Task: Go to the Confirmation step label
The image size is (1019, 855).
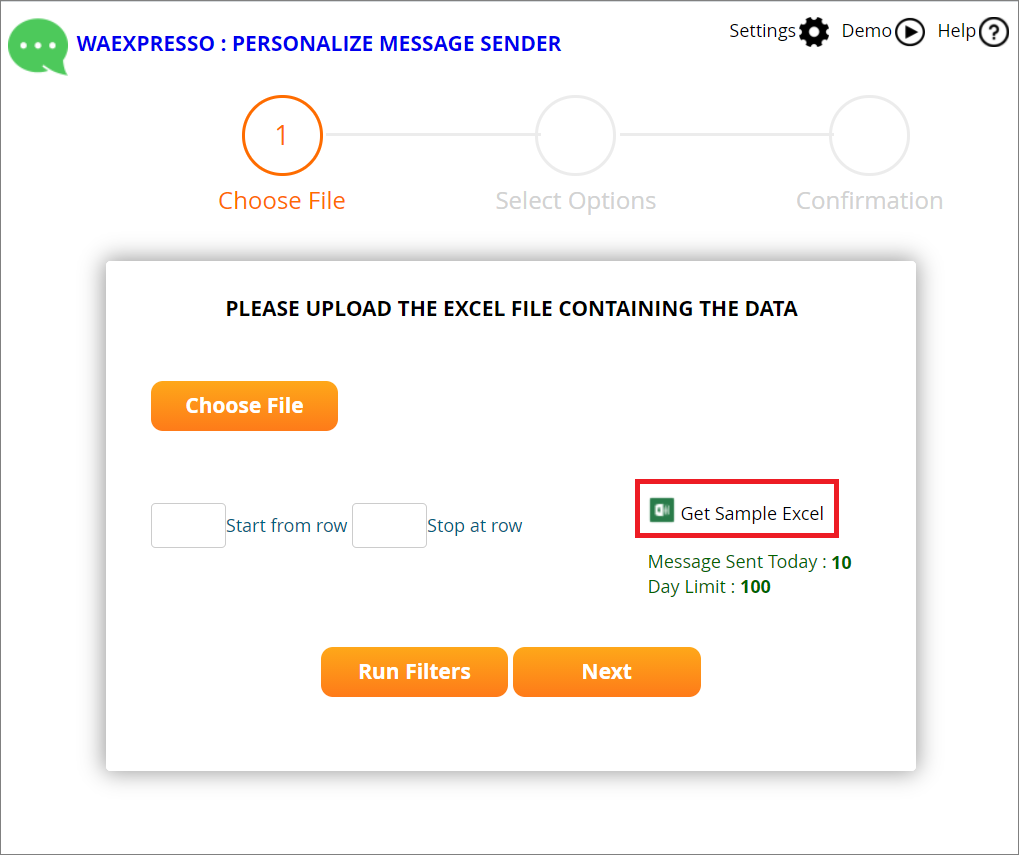Action: point(869,201)
